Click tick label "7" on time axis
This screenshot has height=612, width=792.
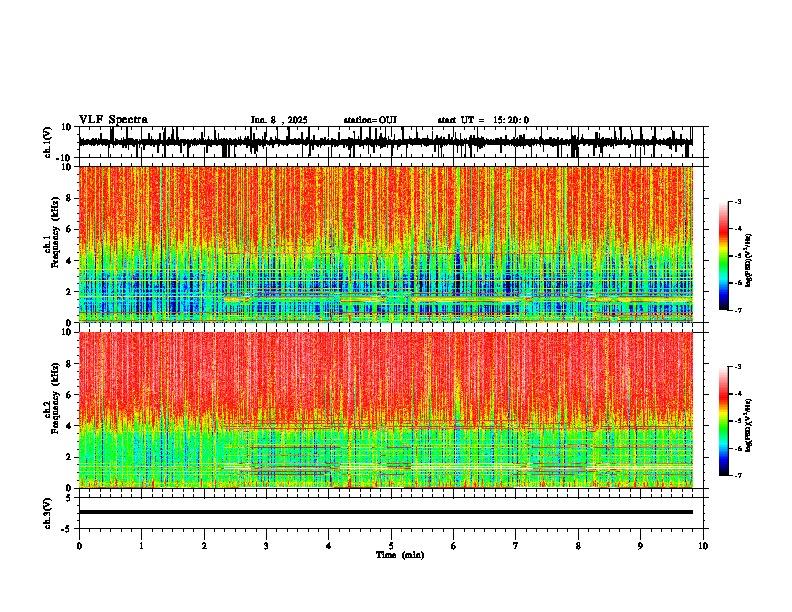[516, 546]
